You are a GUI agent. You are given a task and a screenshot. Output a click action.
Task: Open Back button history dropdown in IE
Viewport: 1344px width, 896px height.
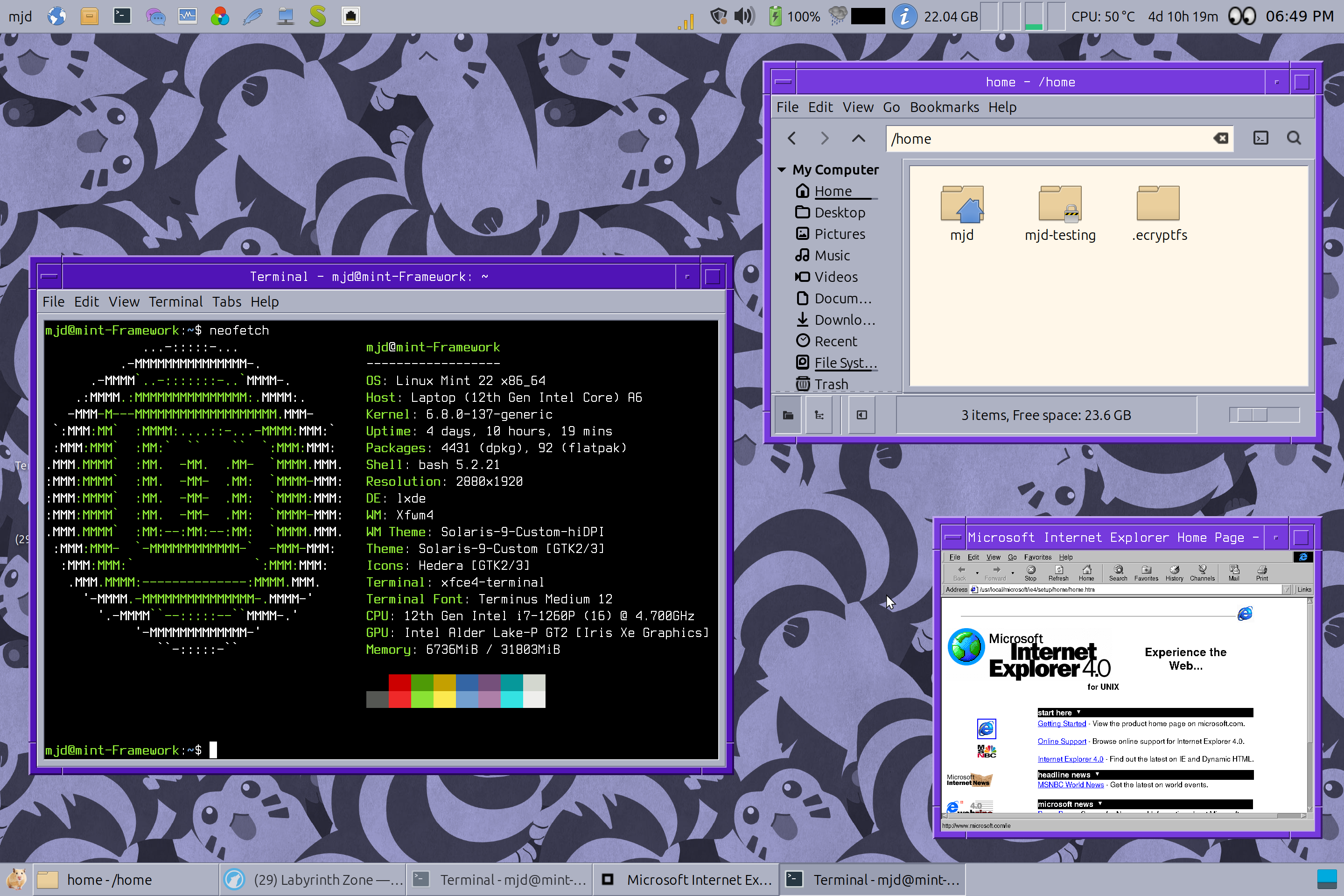coord(977,573)
